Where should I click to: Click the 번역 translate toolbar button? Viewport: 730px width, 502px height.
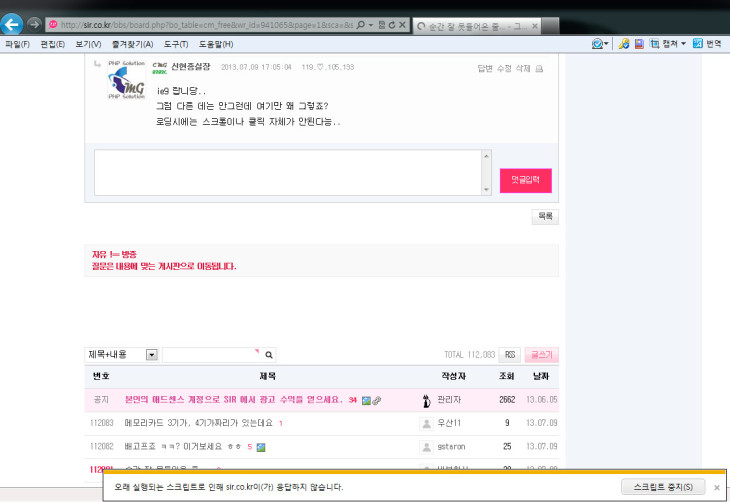707,44
